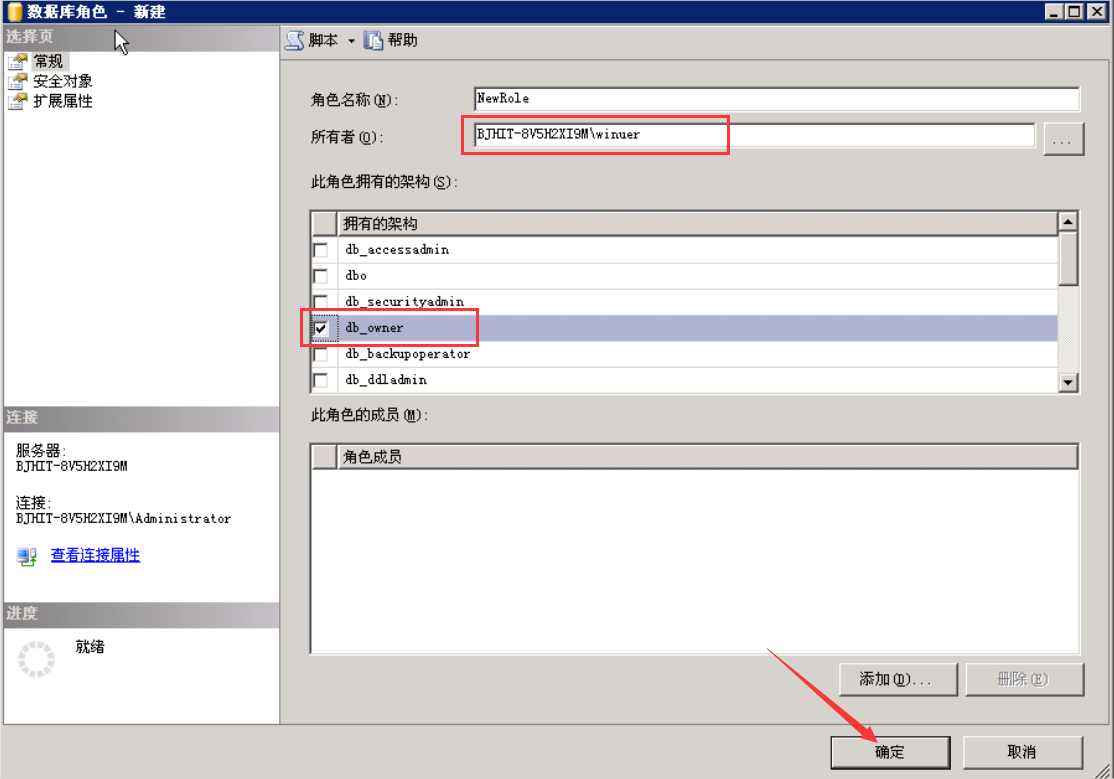Select the db_securityadmin row text
This screenshot has height=779, width=1114.
(404, 302)
